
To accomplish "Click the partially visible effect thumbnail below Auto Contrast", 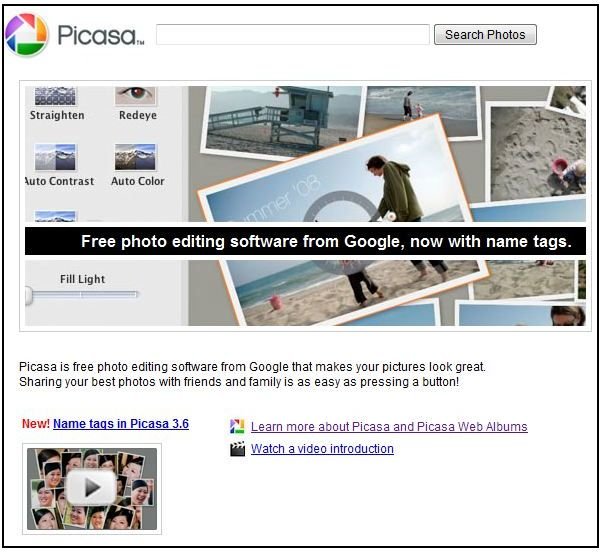I will (x=55, y=216).
